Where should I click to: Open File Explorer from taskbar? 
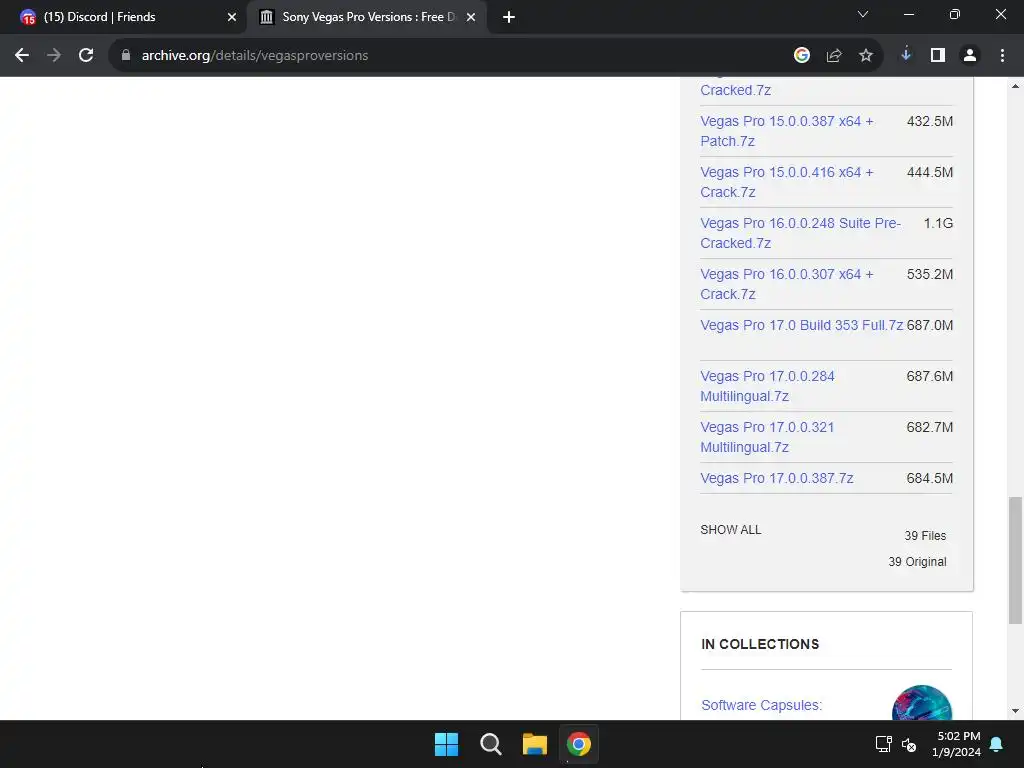(535, 744)
